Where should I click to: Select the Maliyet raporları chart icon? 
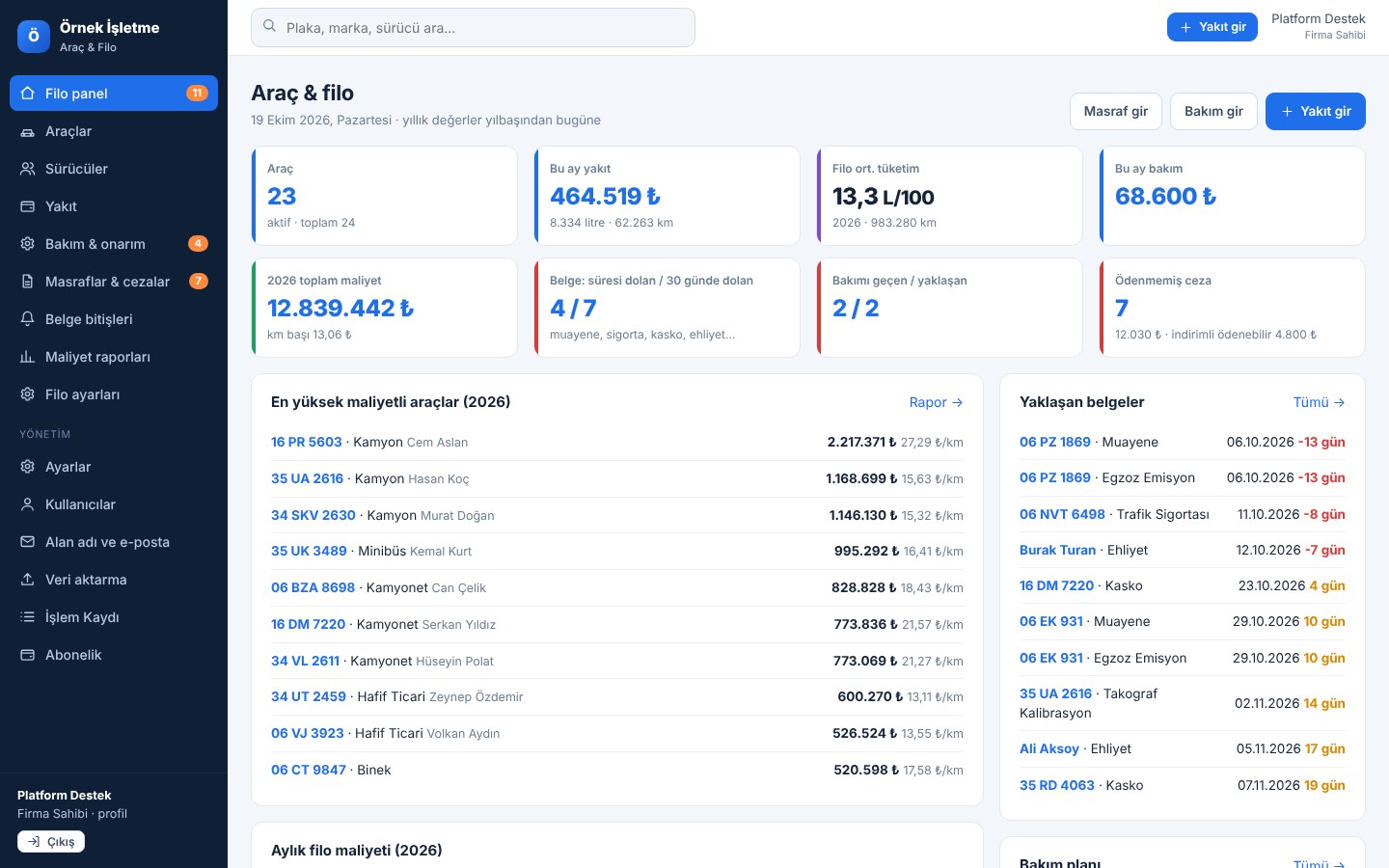click(x=27, y=357)
